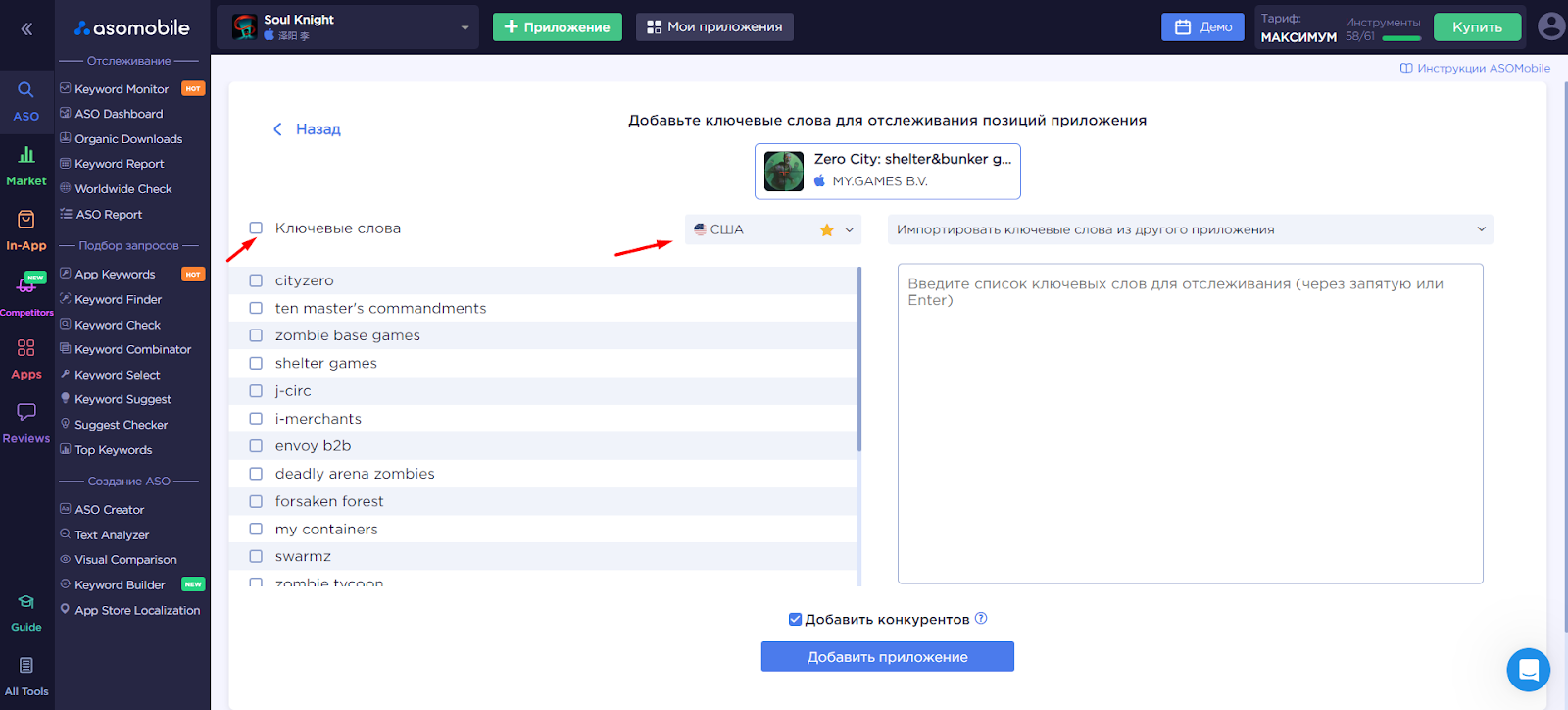Open Reviews section speech bubble icon
This screenshot has height=710, width=1568.
coord(26,412)
